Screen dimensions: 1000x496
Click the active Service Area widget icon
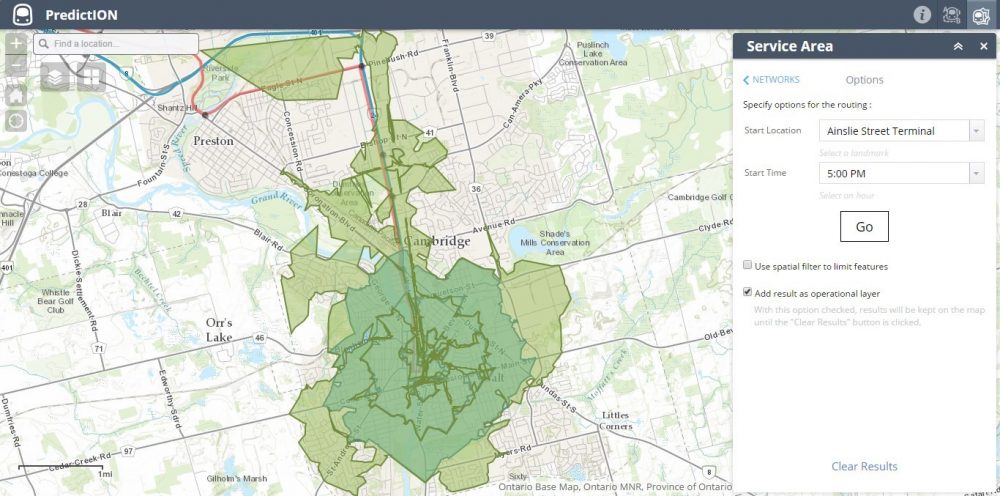coord(982,15)
